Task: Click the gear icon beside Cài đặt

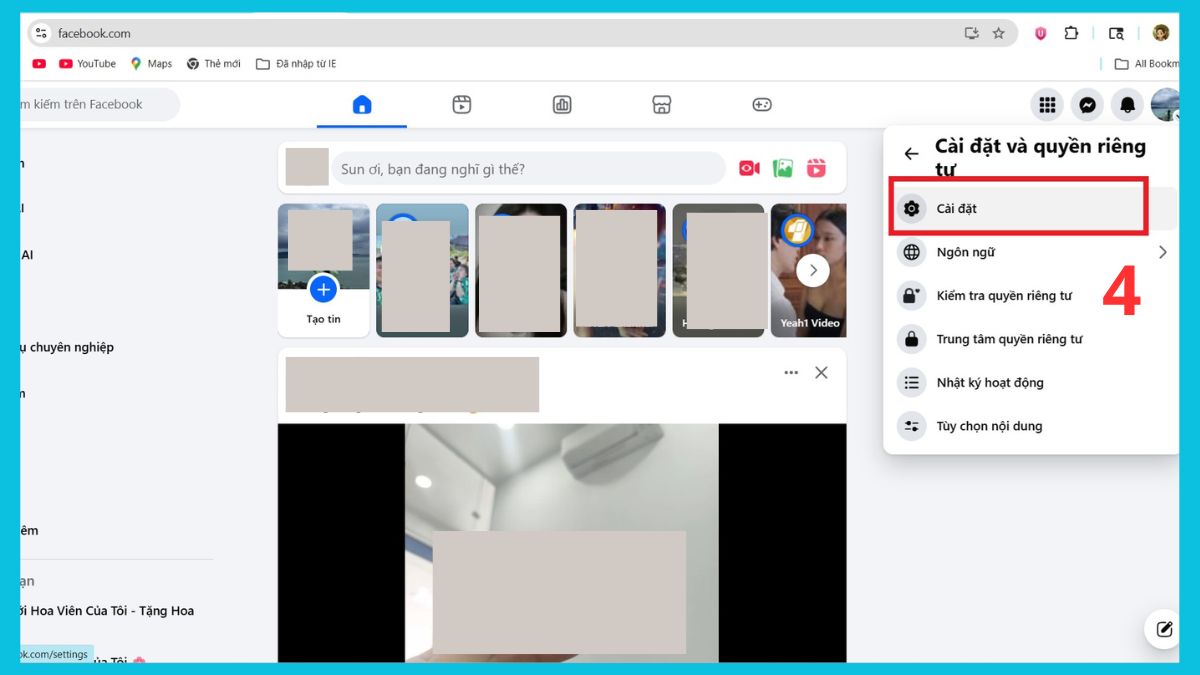Action: [911, 208]
